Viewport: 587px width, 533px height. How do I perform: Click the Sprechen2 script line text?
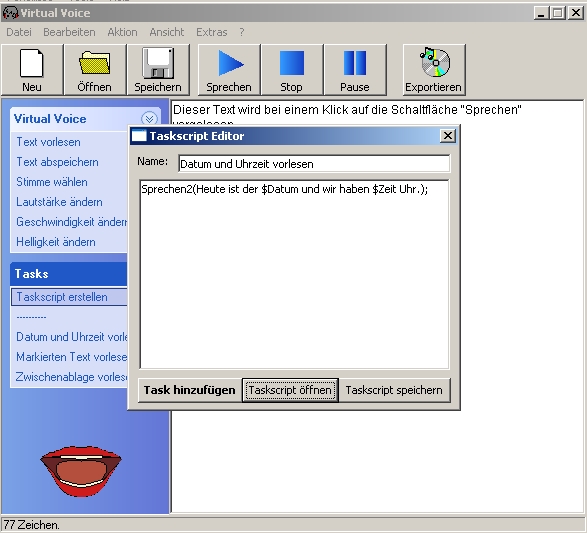(285, 189)
